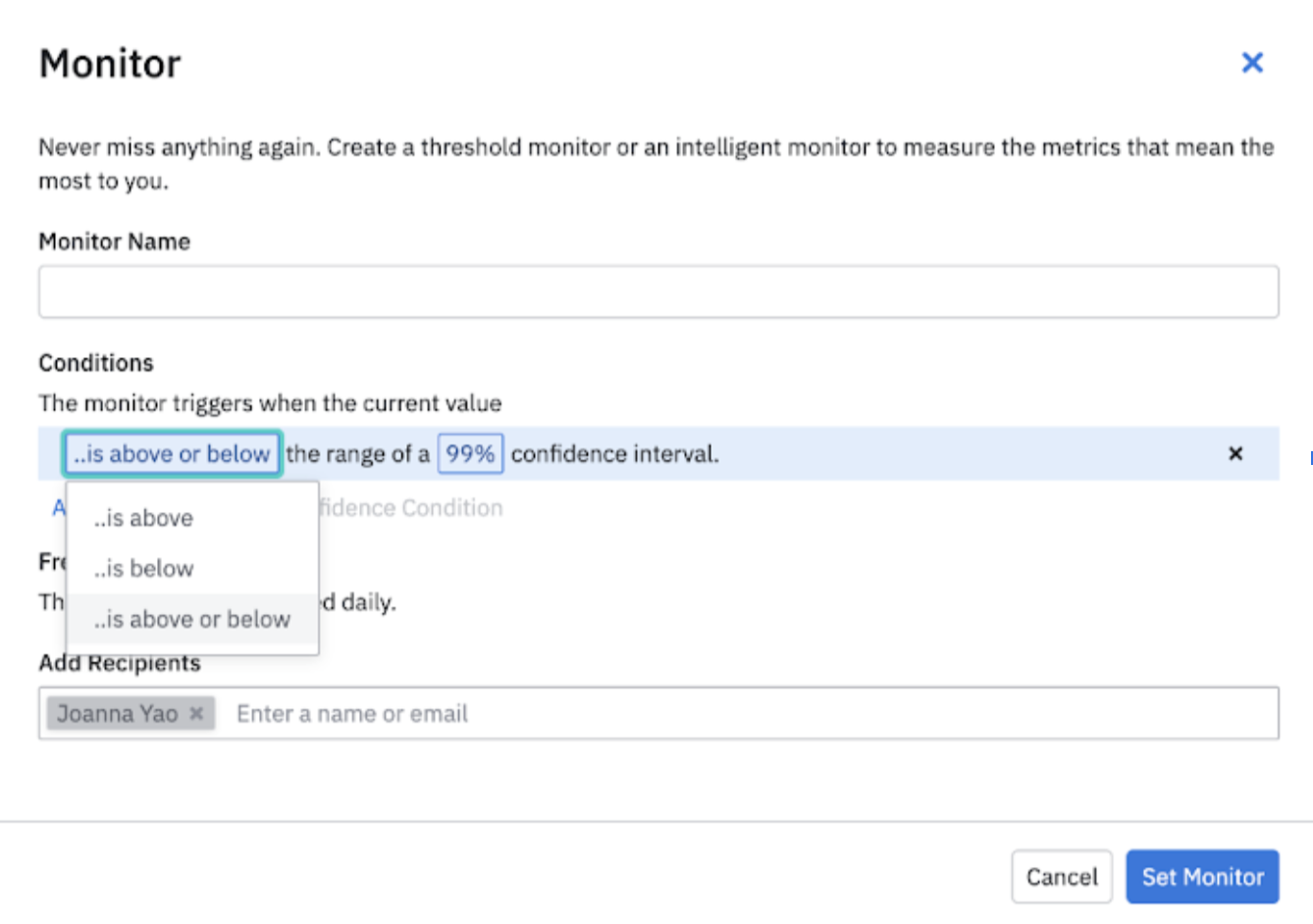This screenshot has height=924, width=1313.
Task: Select the '..is above' option
Action: pyautogui.click(x=144, y=518)
